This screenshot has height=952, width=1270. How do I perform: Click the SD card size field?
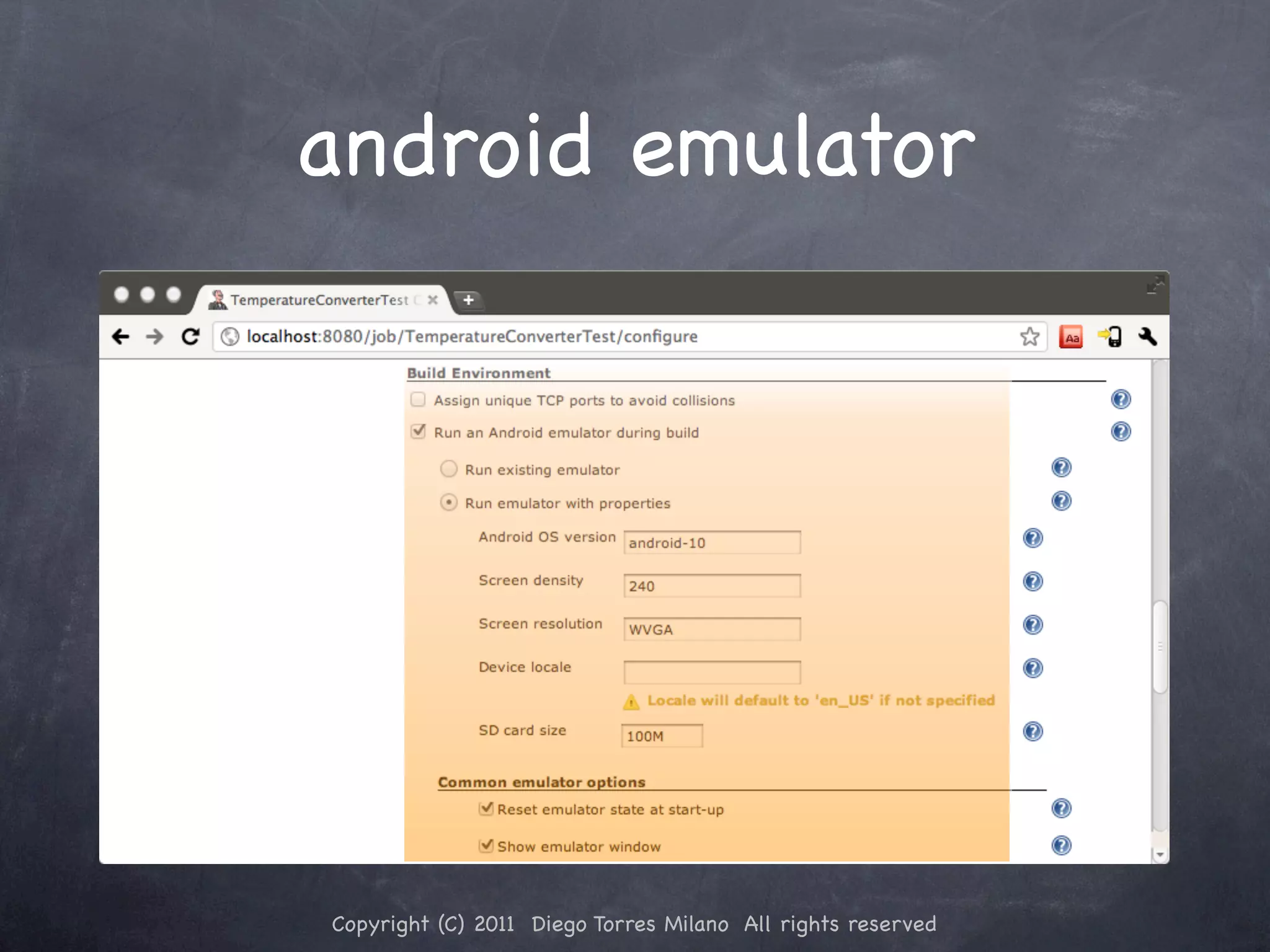(662, 736)
